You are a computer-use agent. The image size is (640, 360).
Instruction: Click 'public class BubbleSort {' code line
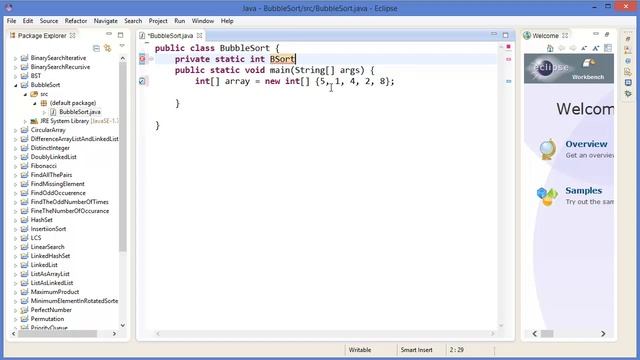point(217,48)
